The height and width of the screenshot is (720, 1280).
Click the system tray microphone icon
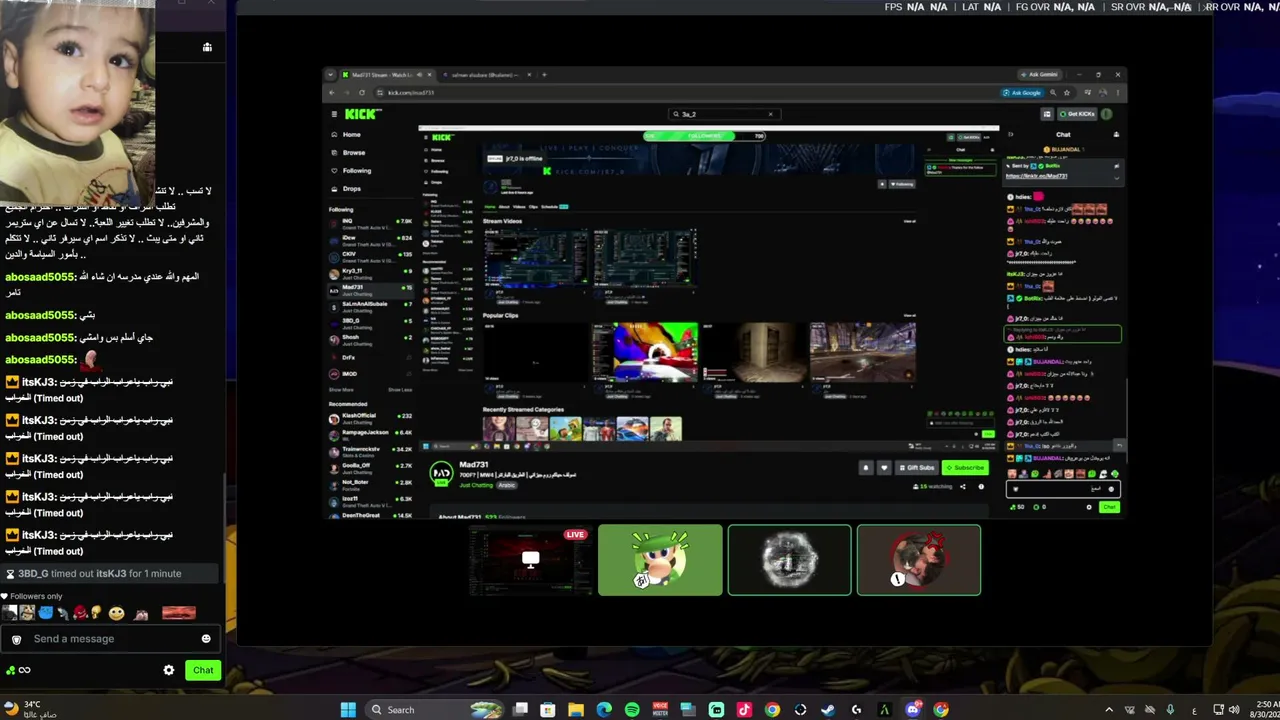click(1171, 710)
